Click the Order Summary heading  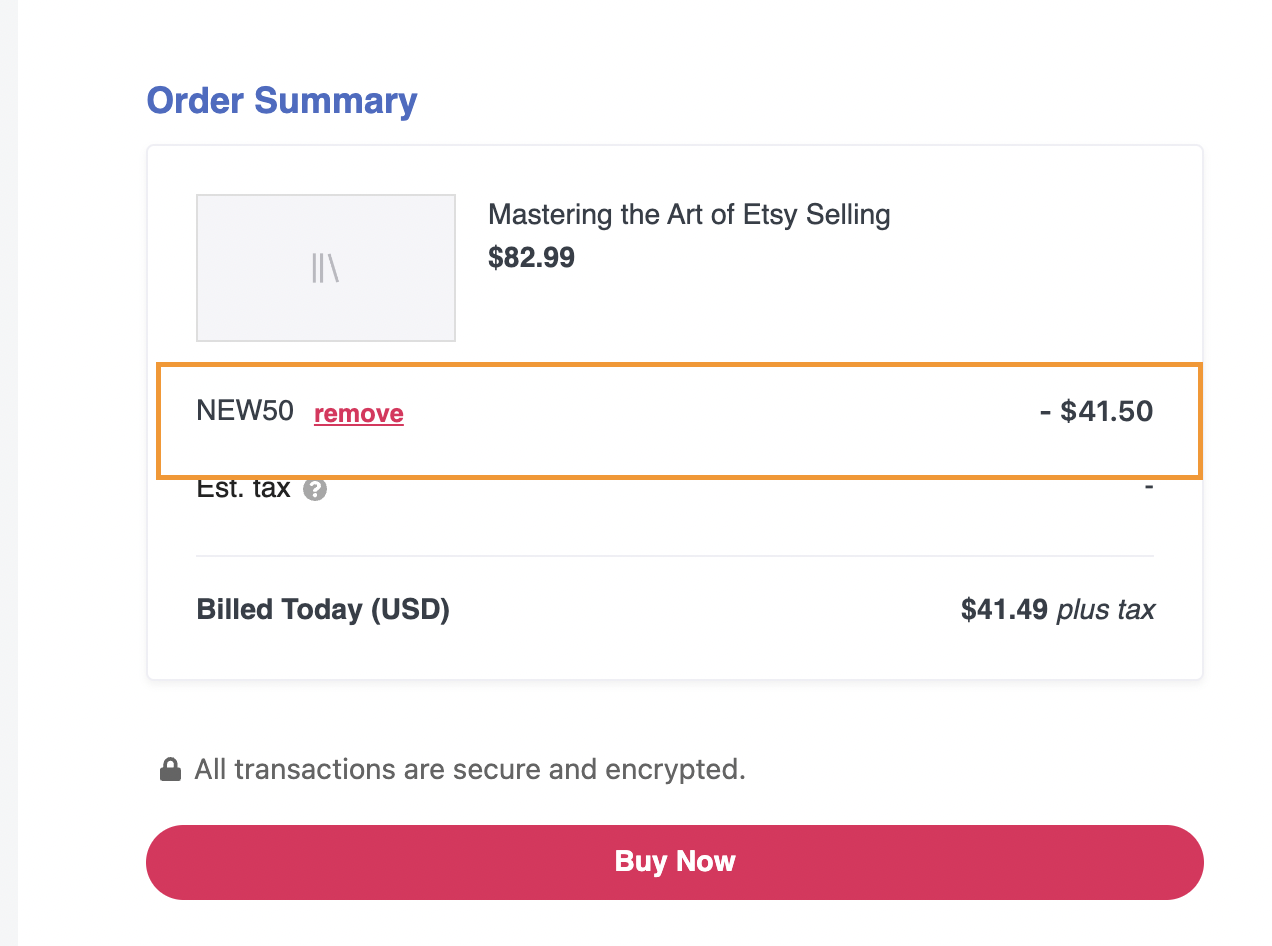coord(282,101)
